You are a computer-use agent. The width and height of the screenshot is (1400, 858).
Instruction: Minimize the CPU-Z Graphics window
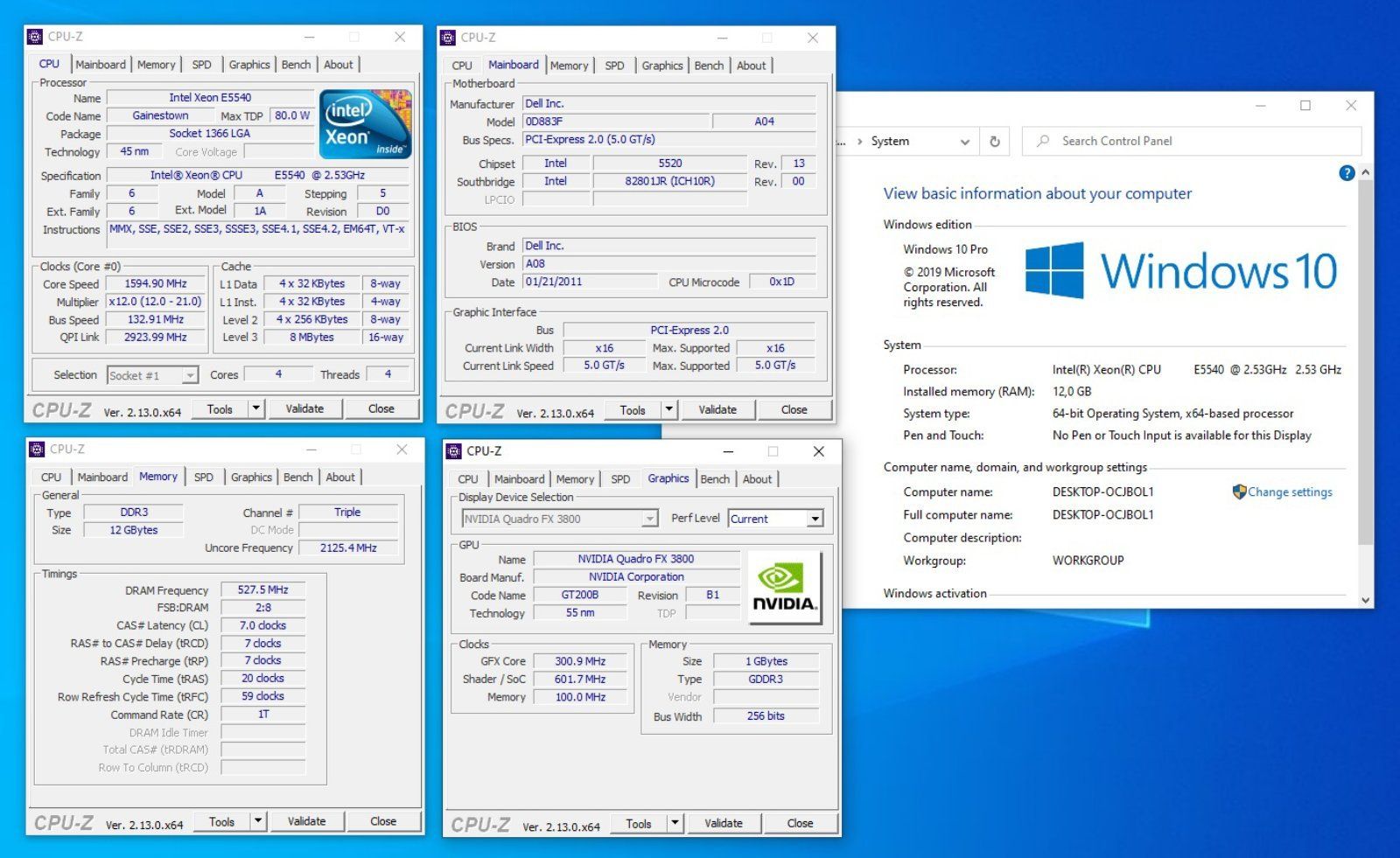[x=728, y=451]
